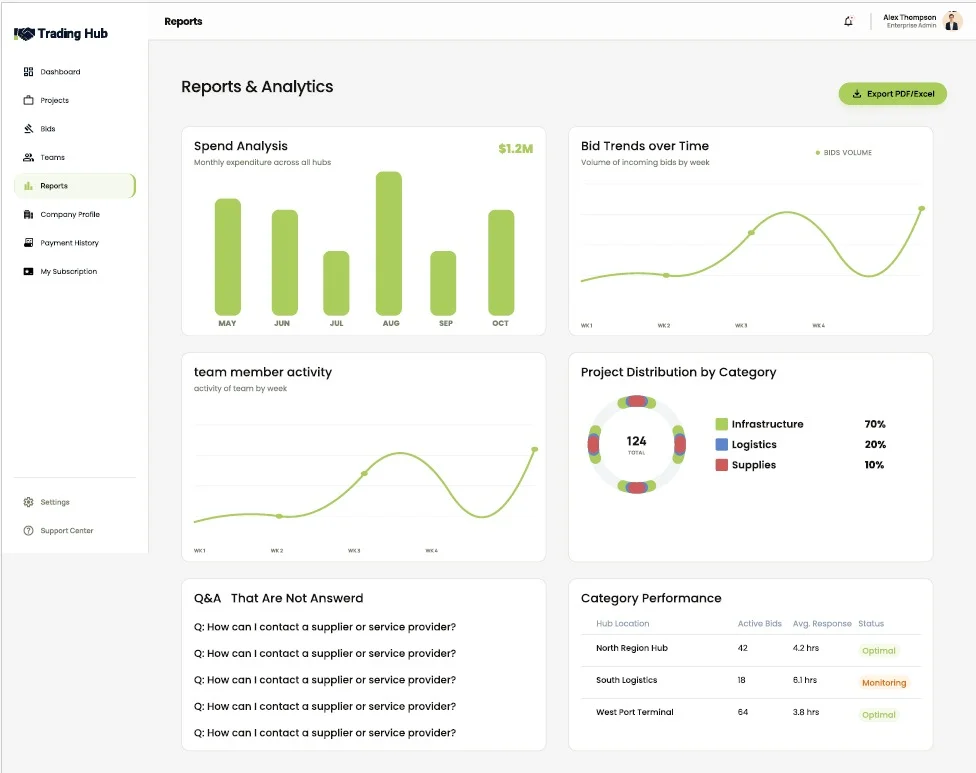Click the Payment History icon
Viewport: 976px width, 773px height.
coord(28,243)
